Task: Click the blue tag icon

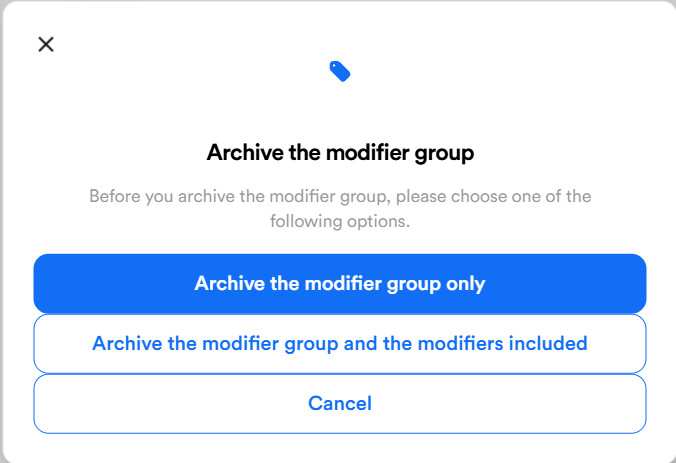Action: pos(339,71)
